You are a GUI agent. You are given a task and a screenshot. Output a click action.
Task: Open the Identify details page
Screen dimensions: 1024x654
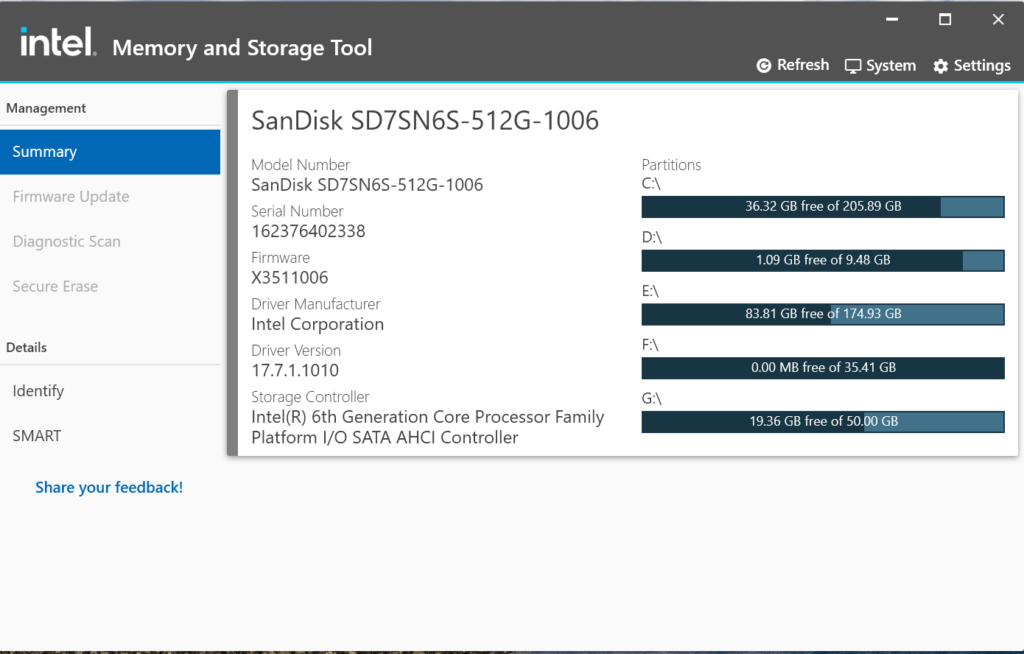110,391
